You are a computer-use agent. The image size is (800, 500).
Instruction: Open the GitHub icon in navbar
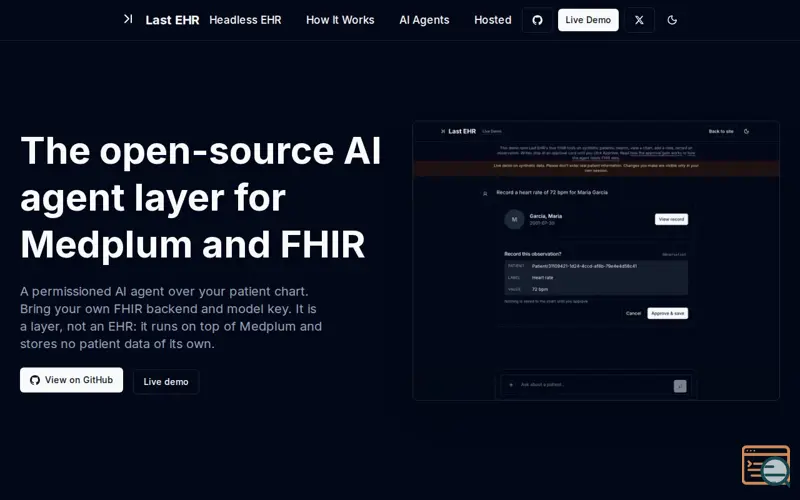coord(537,20)
